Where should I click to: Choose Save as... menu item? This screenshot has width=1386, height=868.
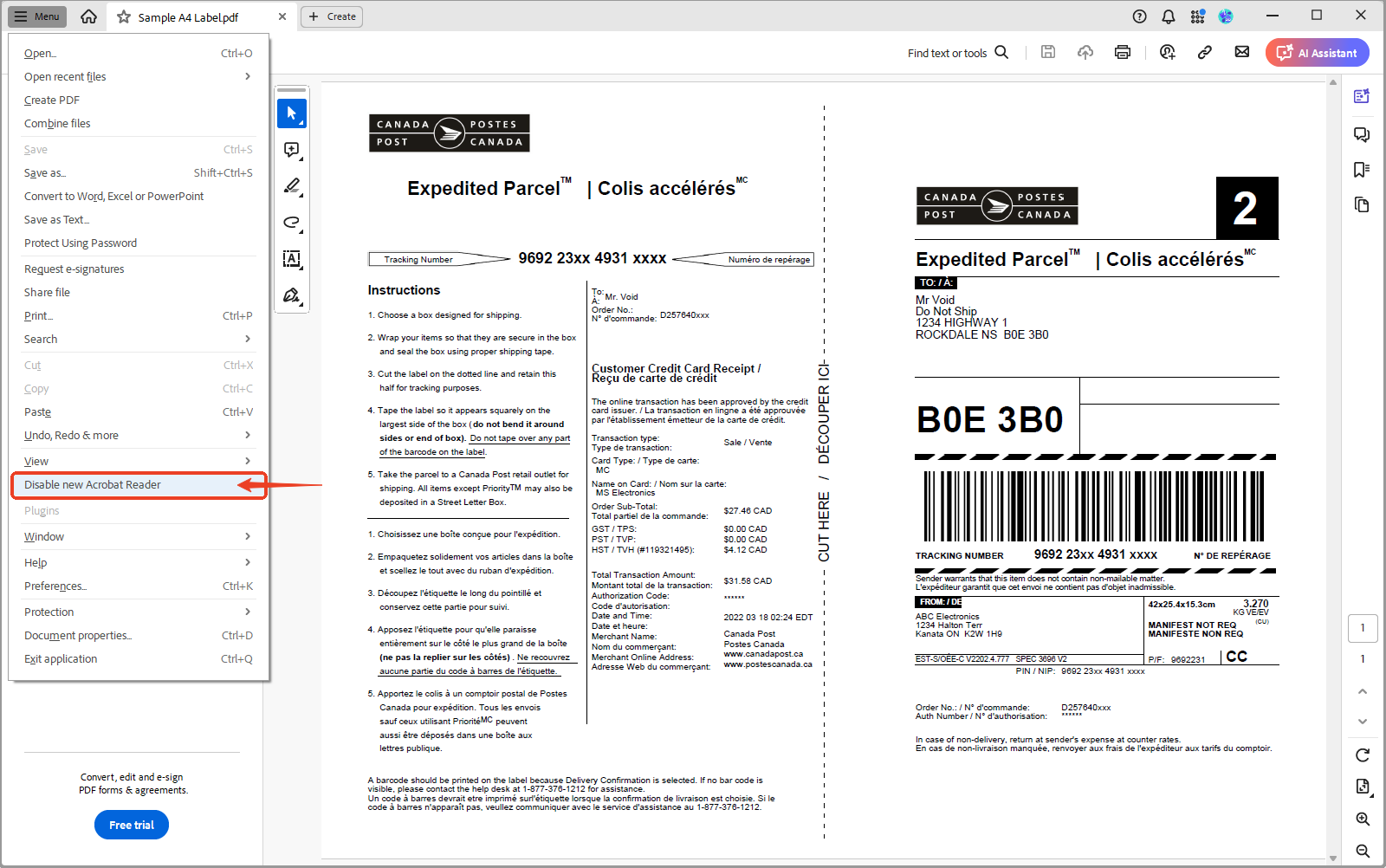coord(139,173)
